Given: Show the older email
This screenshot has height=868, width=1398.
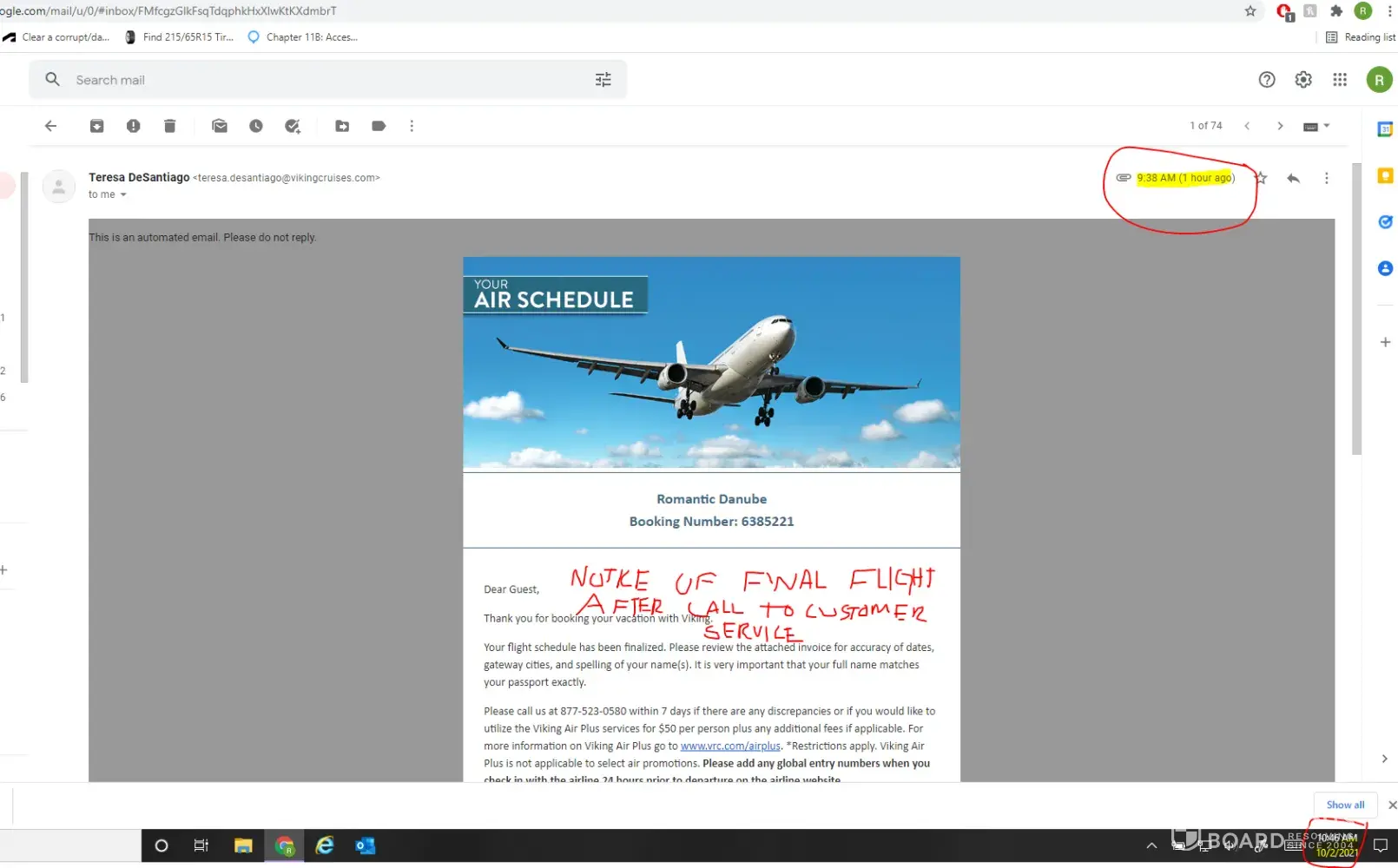Looking at the screenshot, I should pyautogui.click(x=1280, y=126).
